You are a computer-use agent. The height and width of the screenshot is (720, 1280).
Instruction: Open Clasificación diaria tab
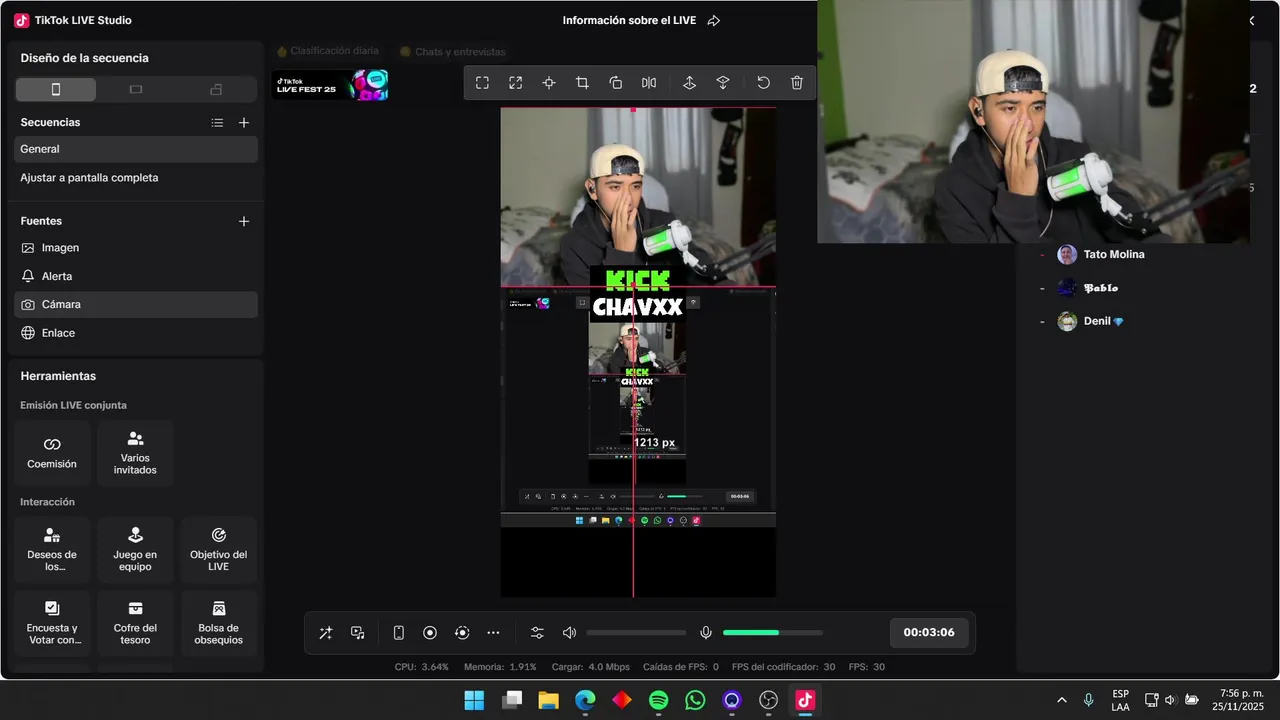pos(328,51)
